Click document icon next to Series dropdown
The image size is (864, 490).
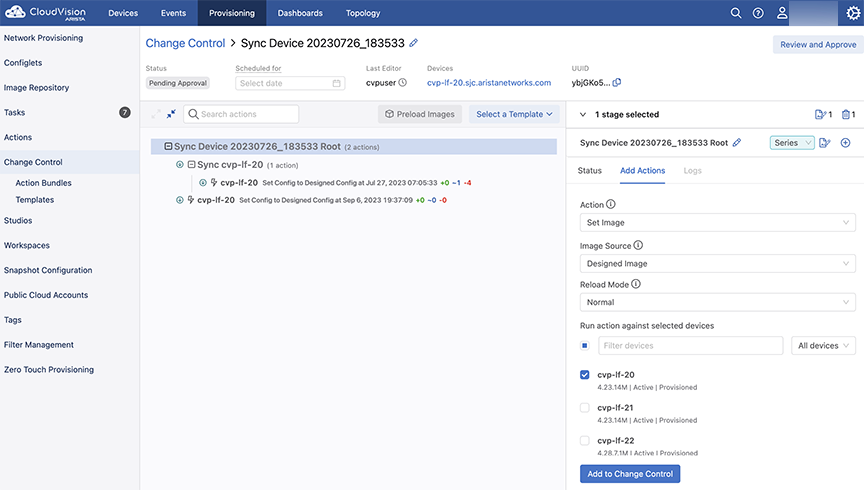coord(825,143)
